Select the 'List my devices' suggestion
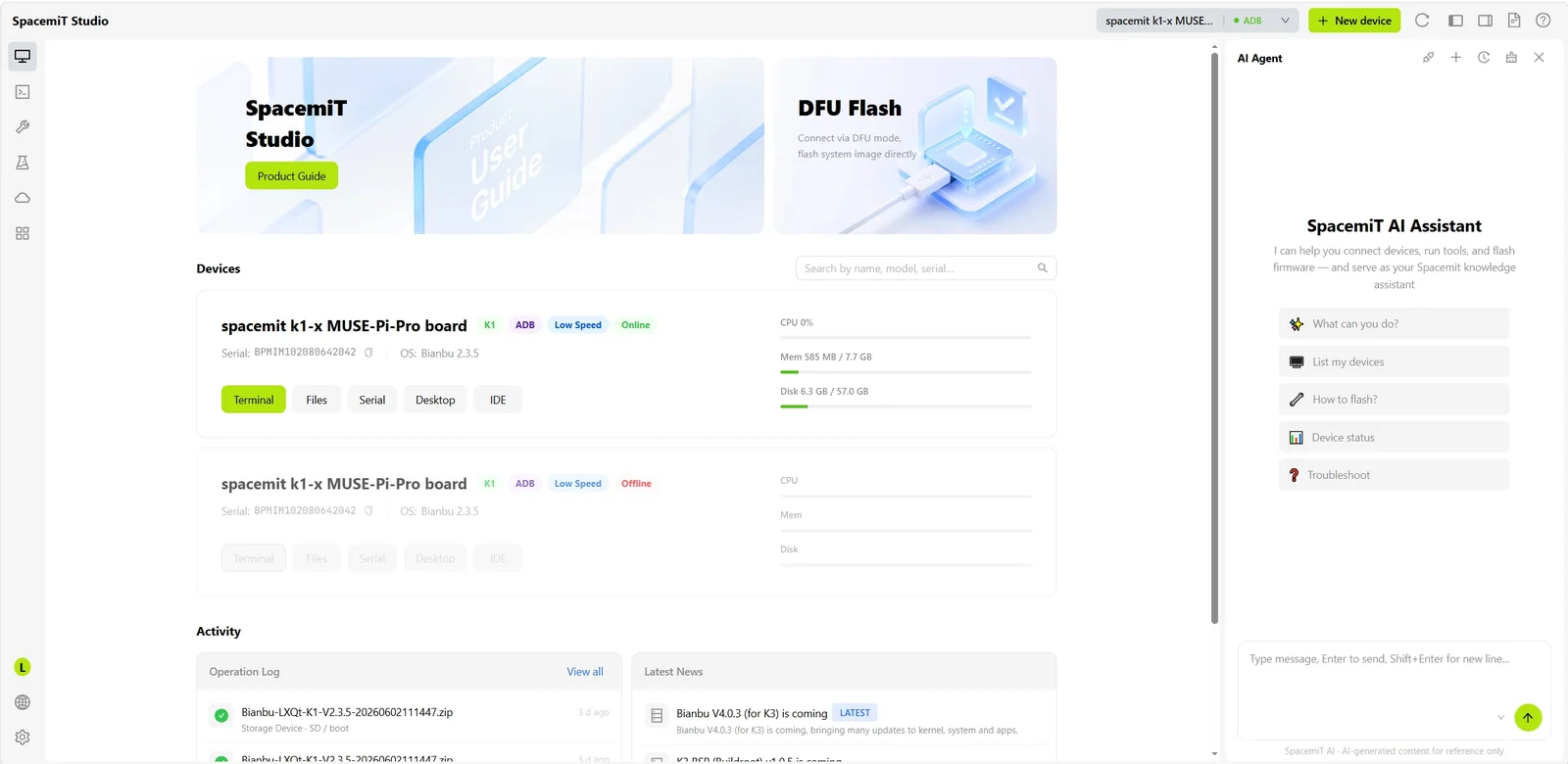 tap(1394, 361)
